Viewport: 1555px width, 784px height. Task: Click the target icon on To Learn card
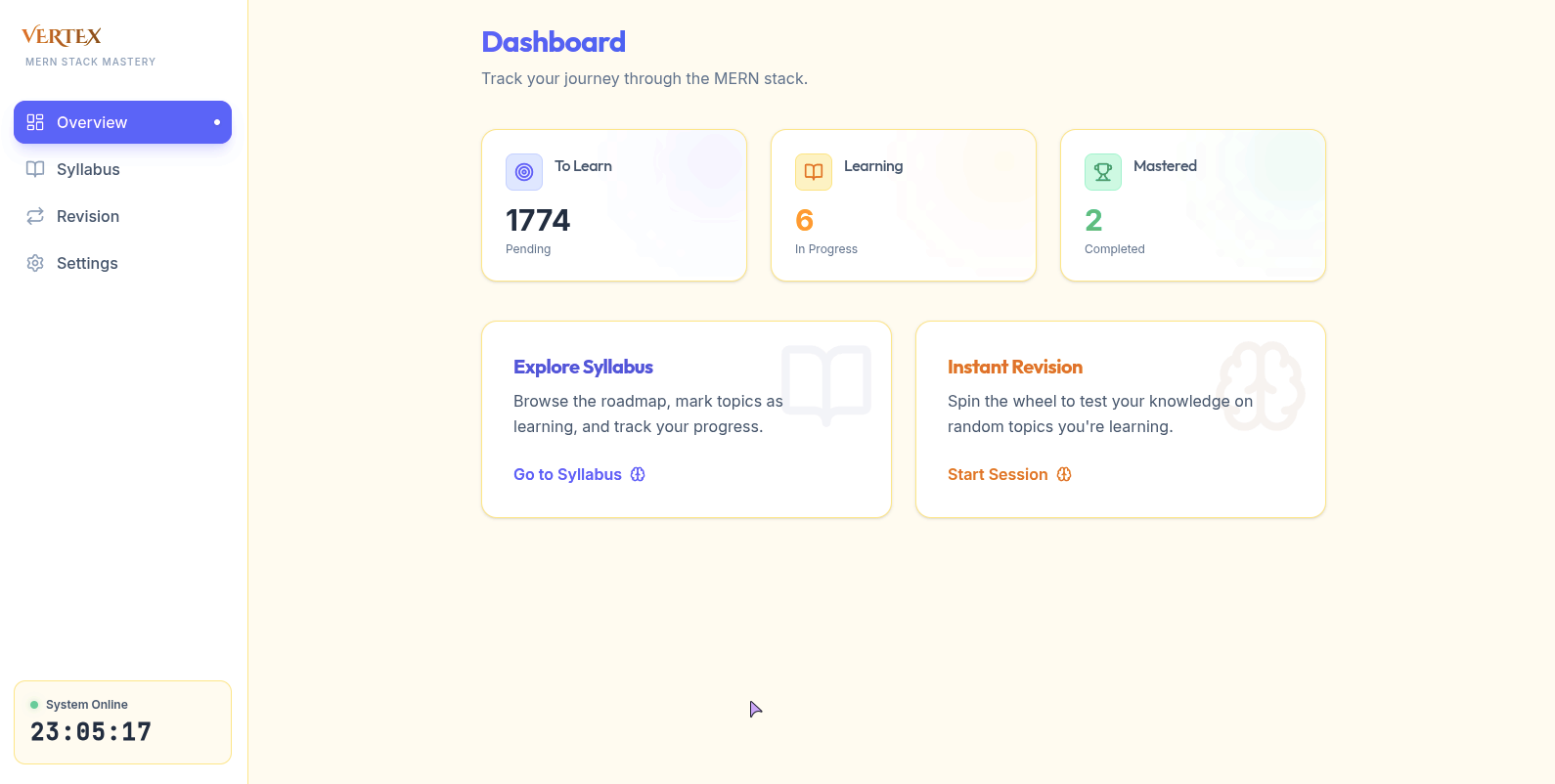[524, 172]
